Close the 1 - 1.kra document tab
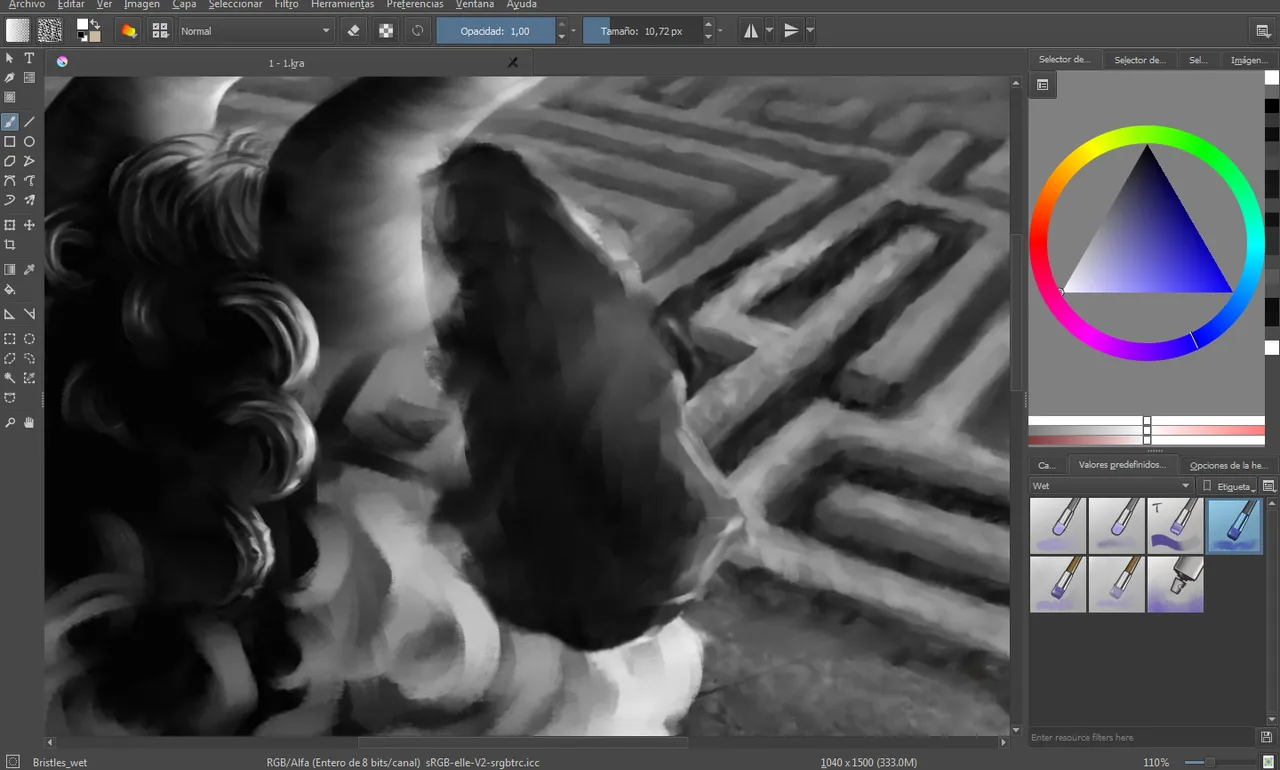This screenshot has height=770, width=1280. tap(513, 62)
